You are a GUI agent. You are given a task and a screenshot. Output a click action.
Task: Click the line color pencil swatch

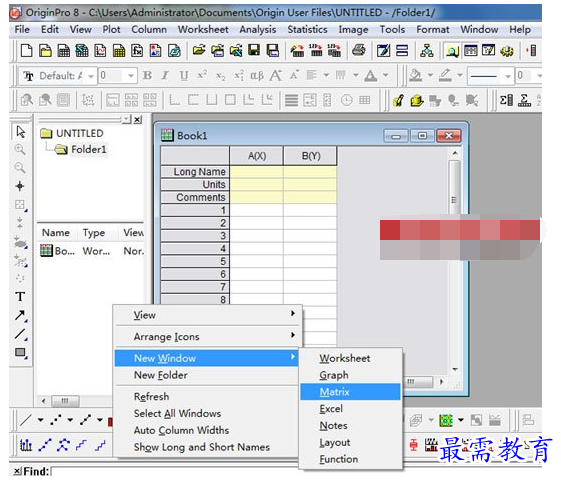click(445, 76)
